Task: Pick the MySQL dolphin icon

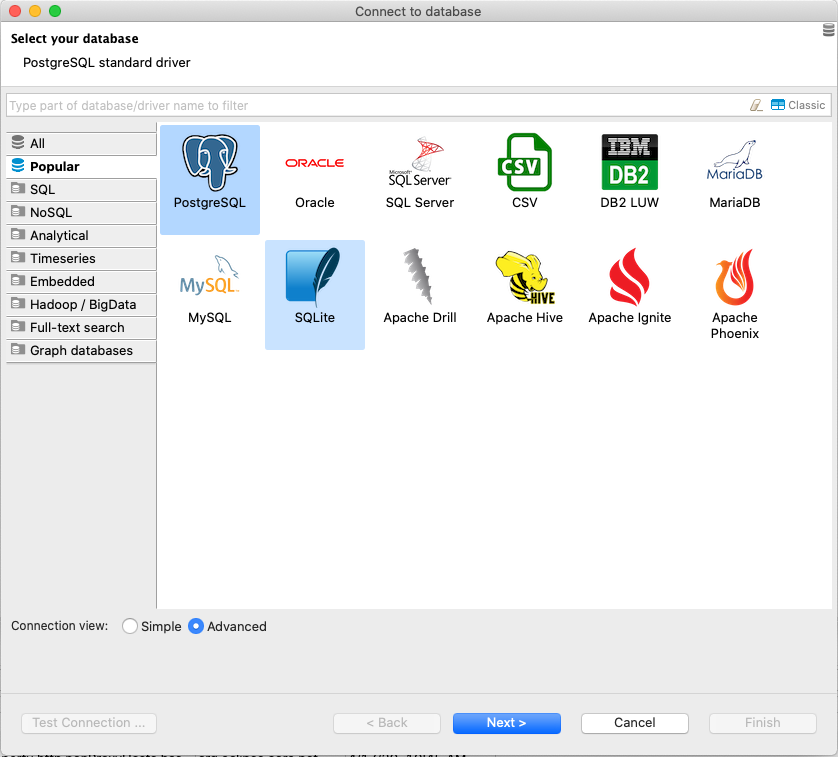Action: point(210,275)
